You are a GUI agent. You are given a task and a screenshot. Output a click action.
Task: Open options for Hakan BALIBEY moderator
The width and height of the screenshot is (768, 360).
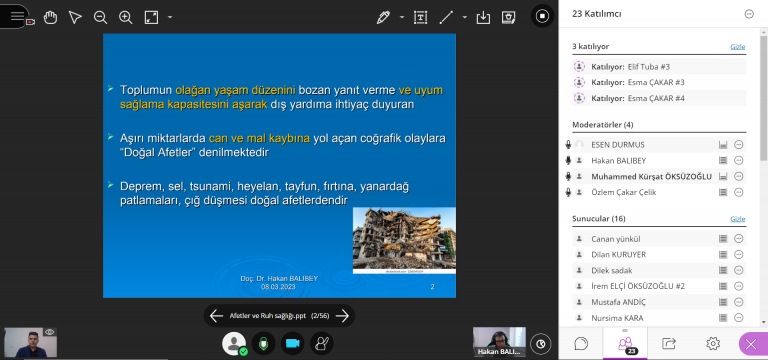(x=739, y=160)
